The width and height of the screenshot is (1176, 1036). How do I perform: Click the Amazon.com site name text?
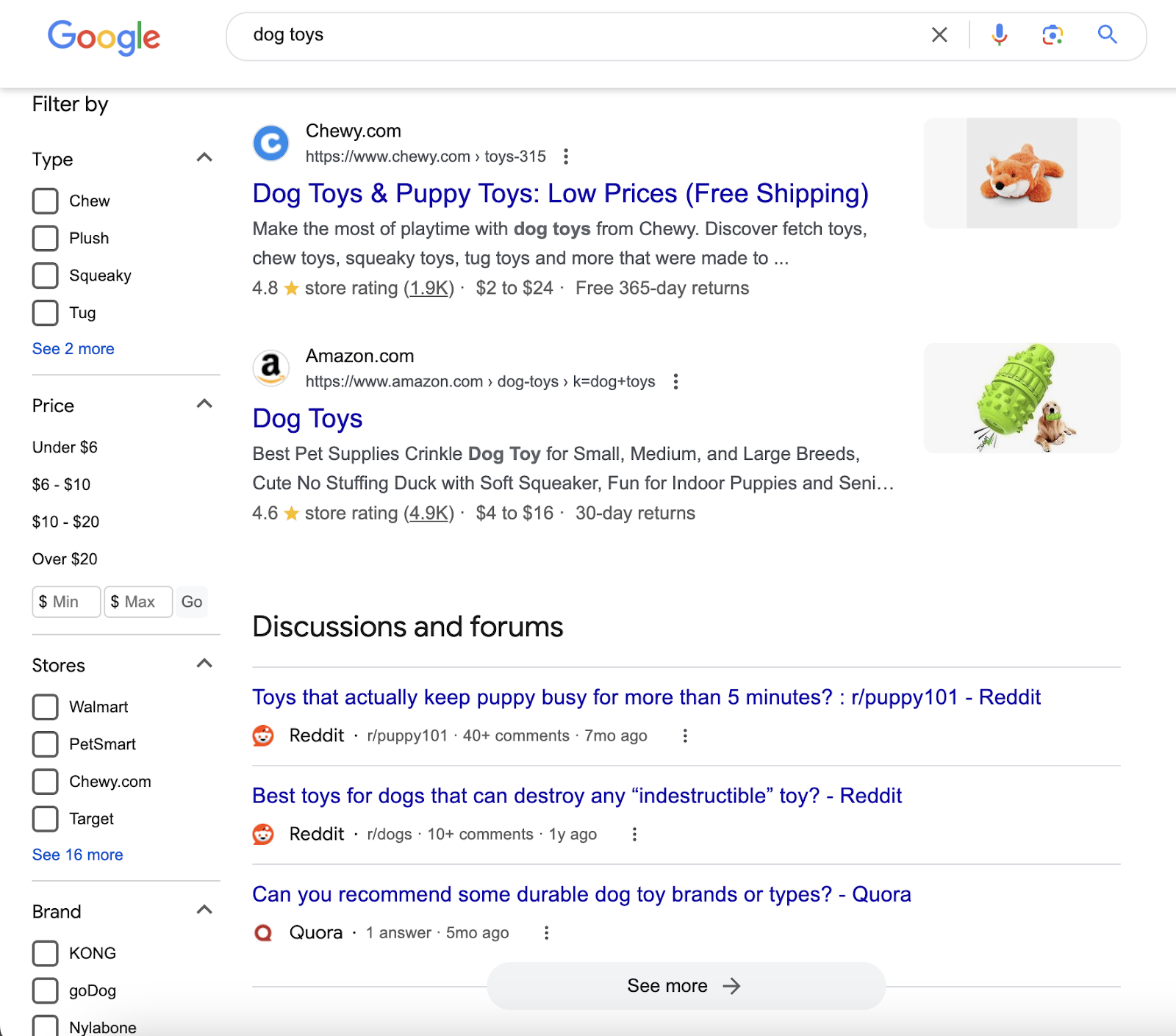[x=359, y=356]
